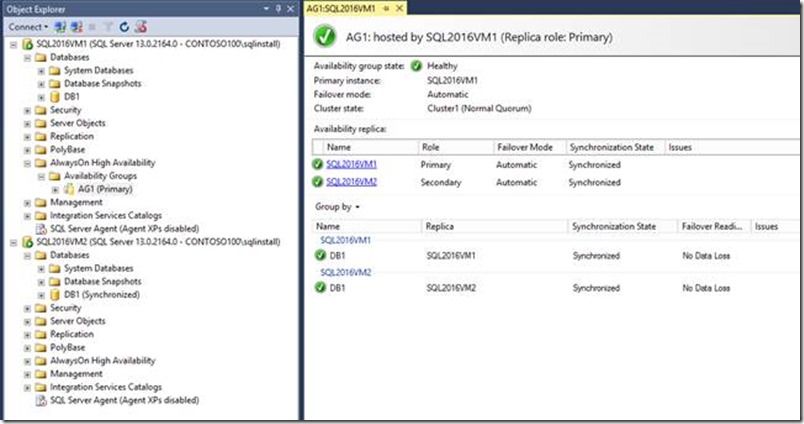Select Management folder under SQL2016VM2
804x424 pixels.
pyautogui.click(x=76, y=374)
